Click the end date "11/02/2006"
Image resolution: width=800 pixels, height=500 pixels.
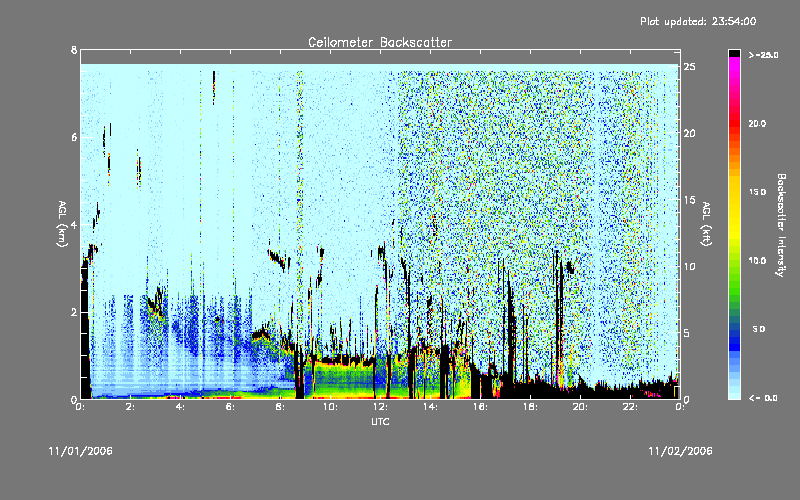tap(680, 451)
